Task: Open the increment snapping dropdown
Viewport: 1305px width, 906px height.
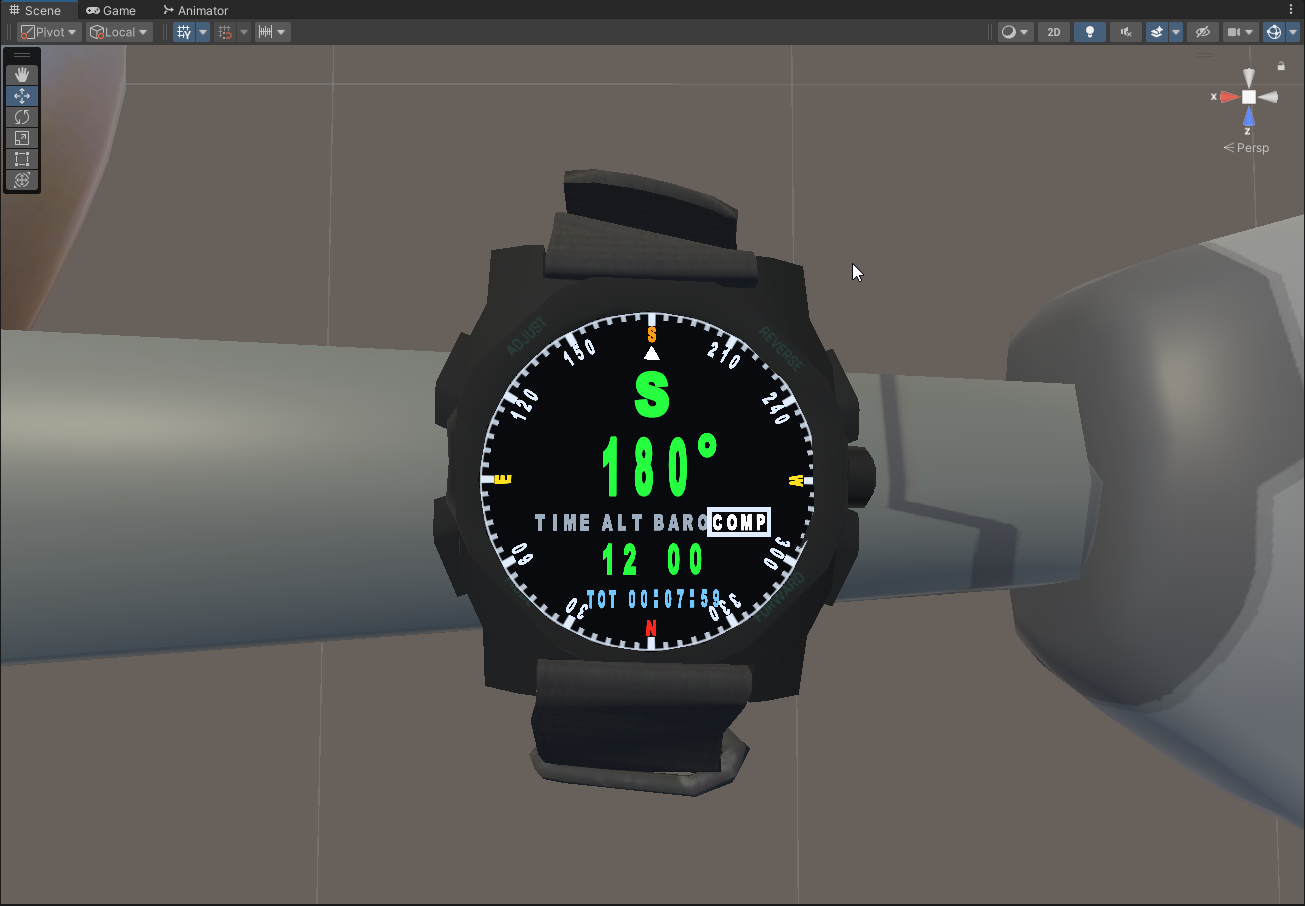Action: tap(272, 32)
